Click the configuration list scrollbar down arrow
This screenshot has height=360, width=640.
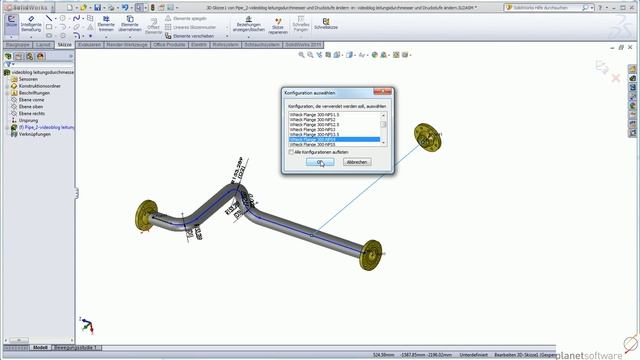[383, 143]
